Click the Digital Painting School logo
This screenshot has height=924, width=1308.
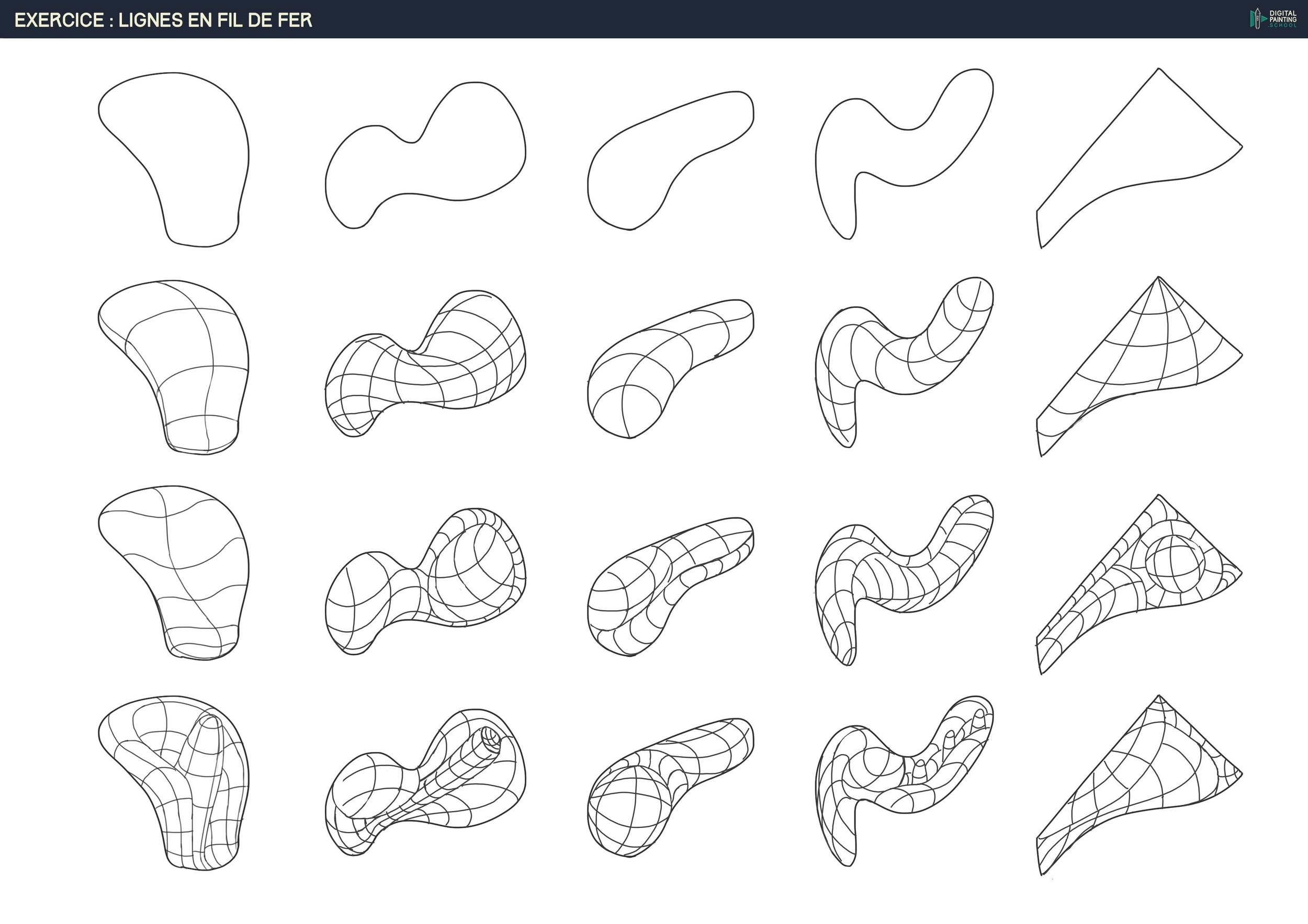point(1272,18)
